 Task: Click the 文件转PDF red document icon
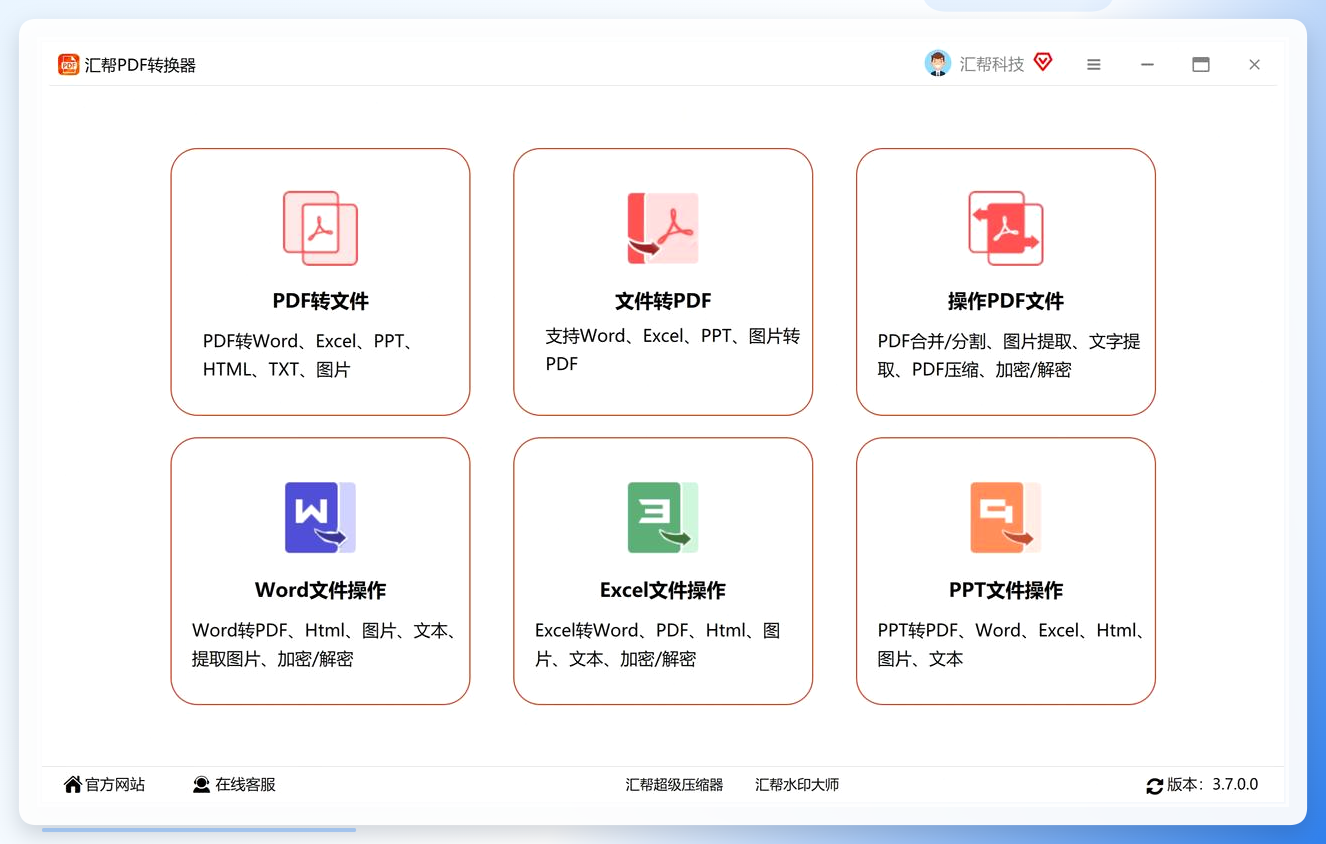point(663,228)
